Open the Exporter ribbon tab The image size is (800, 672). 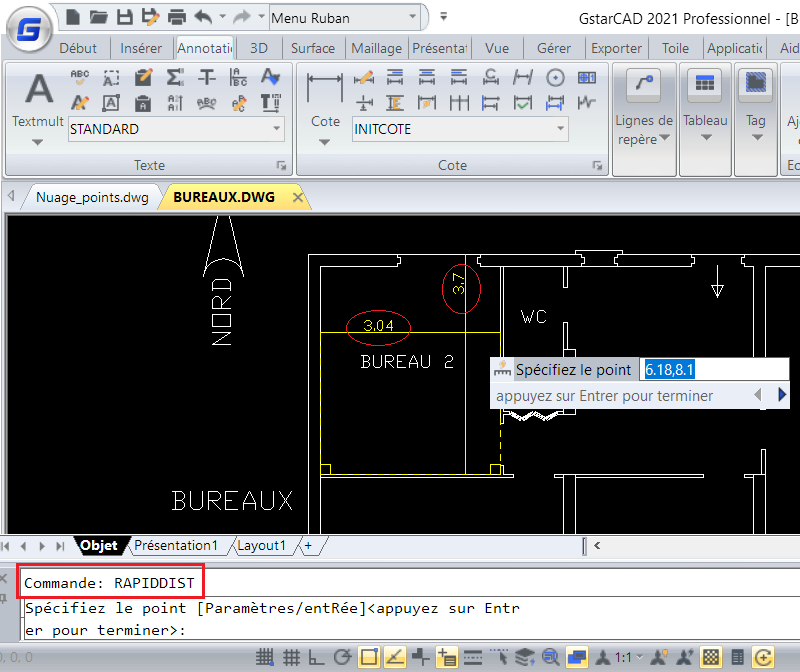click(x=616, y=48)
